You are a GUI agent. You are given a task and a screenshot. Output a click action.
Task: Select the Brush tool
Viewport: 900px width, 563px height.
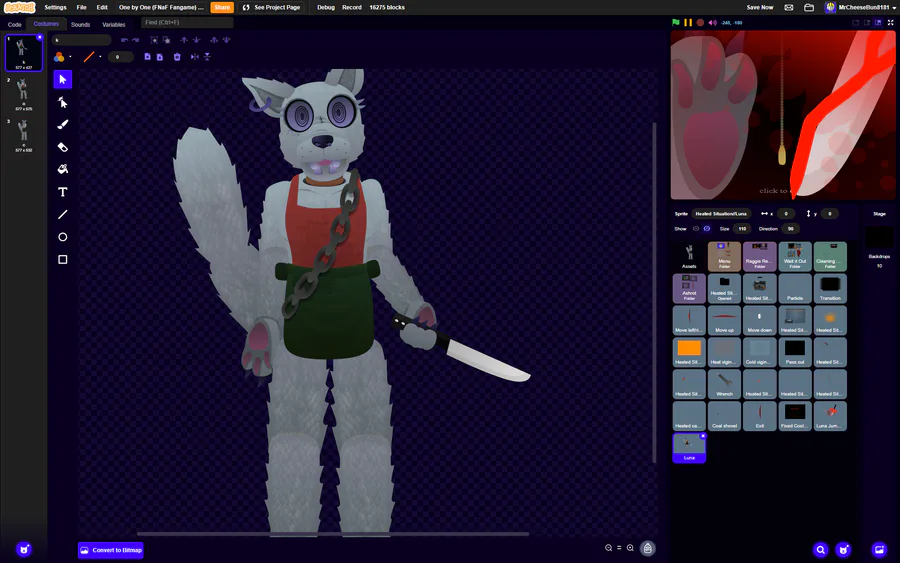click(63, 125)
